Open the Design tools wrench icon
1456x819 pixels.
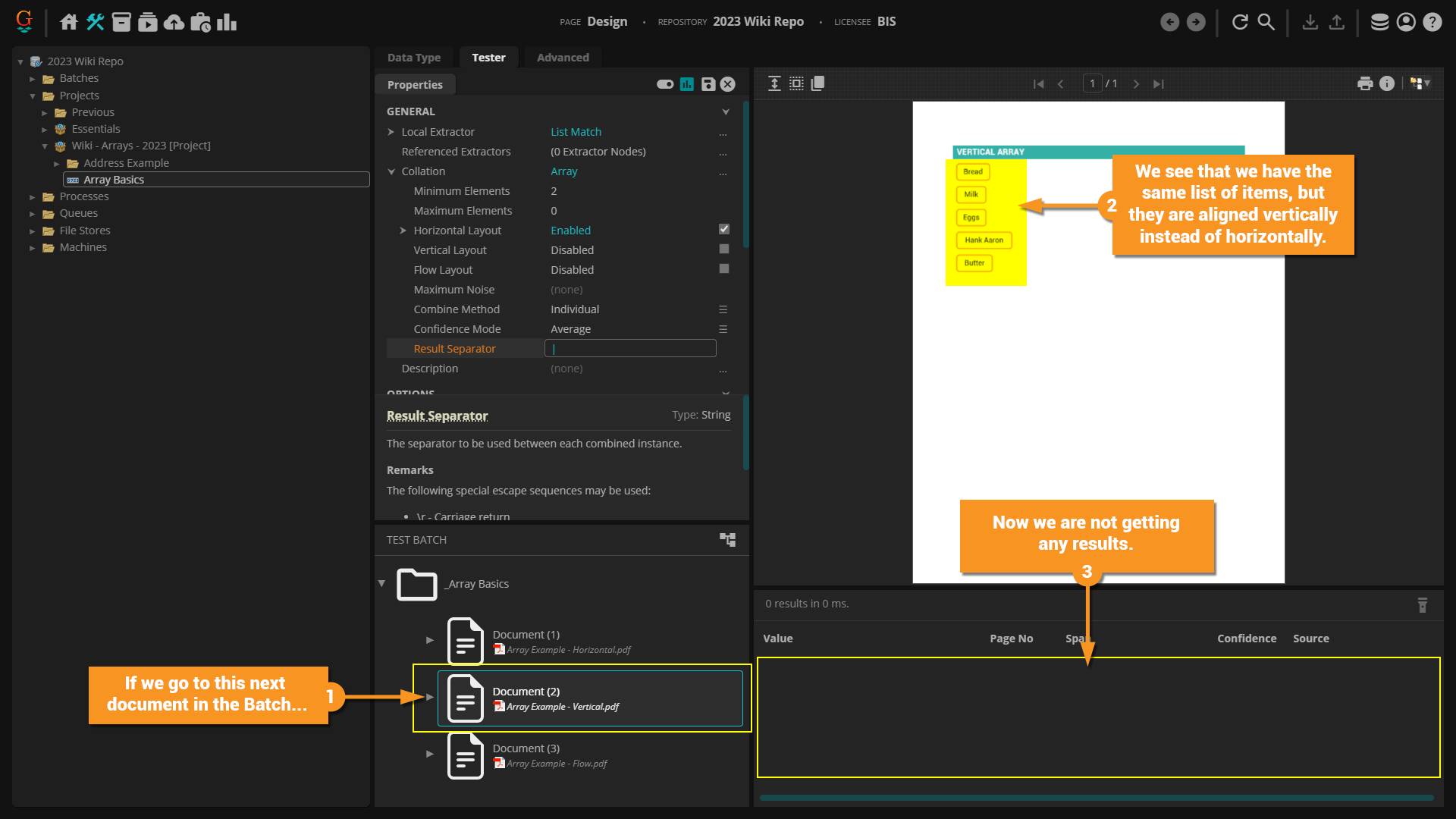pyautogui.click(x=95, y=22)
